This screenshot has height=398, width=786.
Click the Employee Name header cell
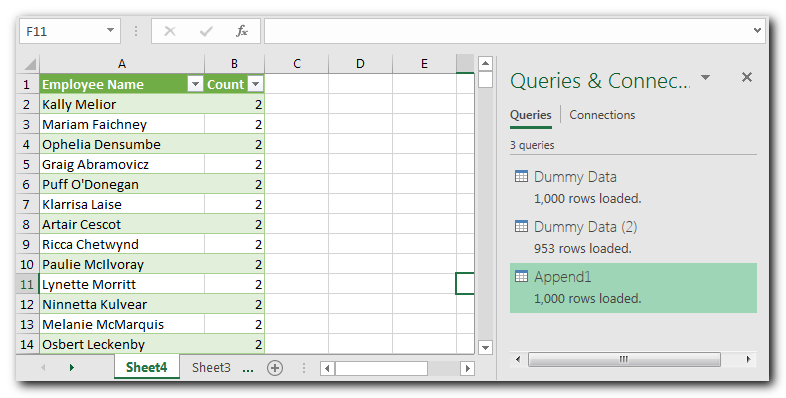(x=122, y=84)
